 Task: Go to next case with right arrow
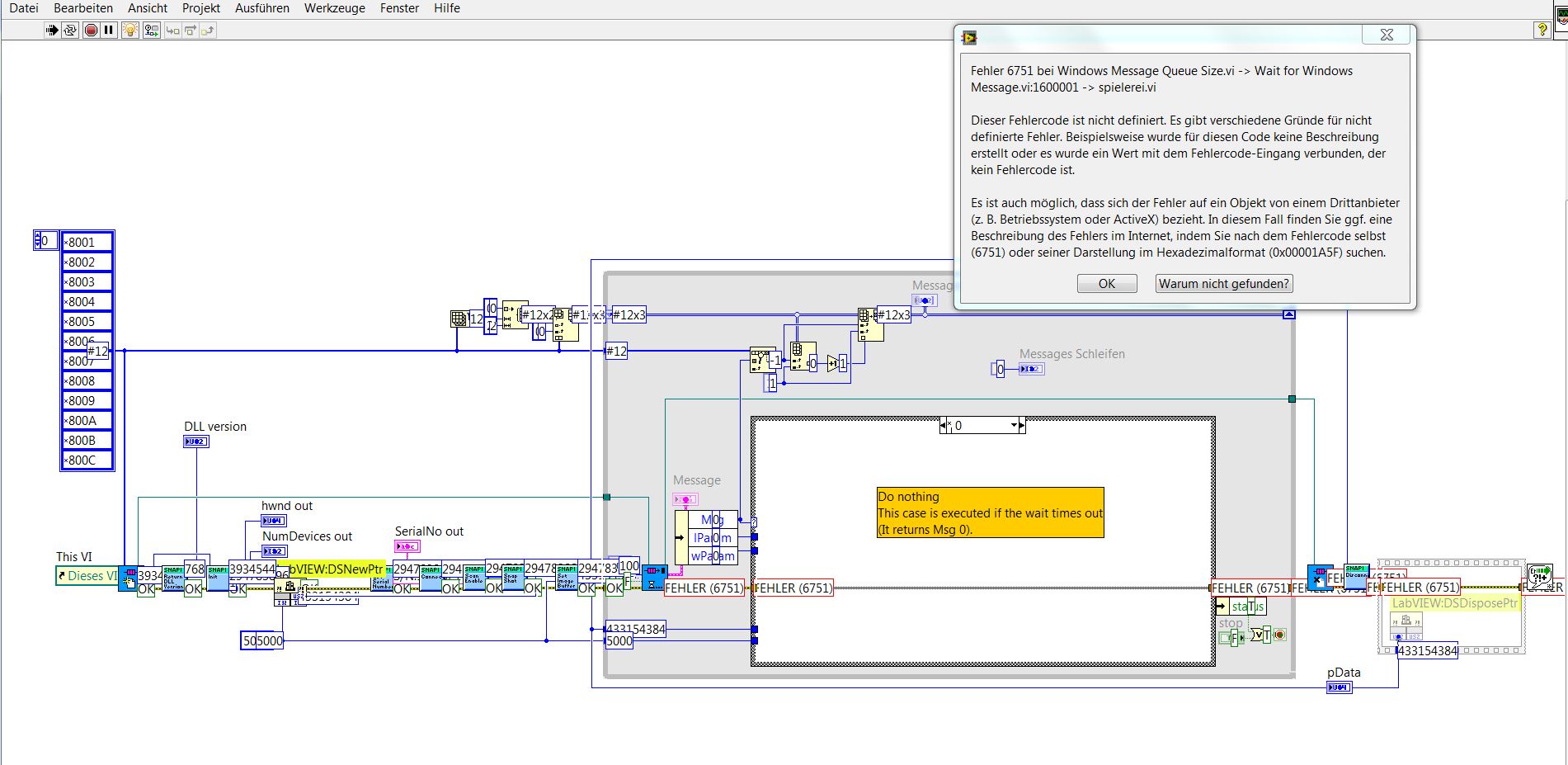tap(1022, 426)
